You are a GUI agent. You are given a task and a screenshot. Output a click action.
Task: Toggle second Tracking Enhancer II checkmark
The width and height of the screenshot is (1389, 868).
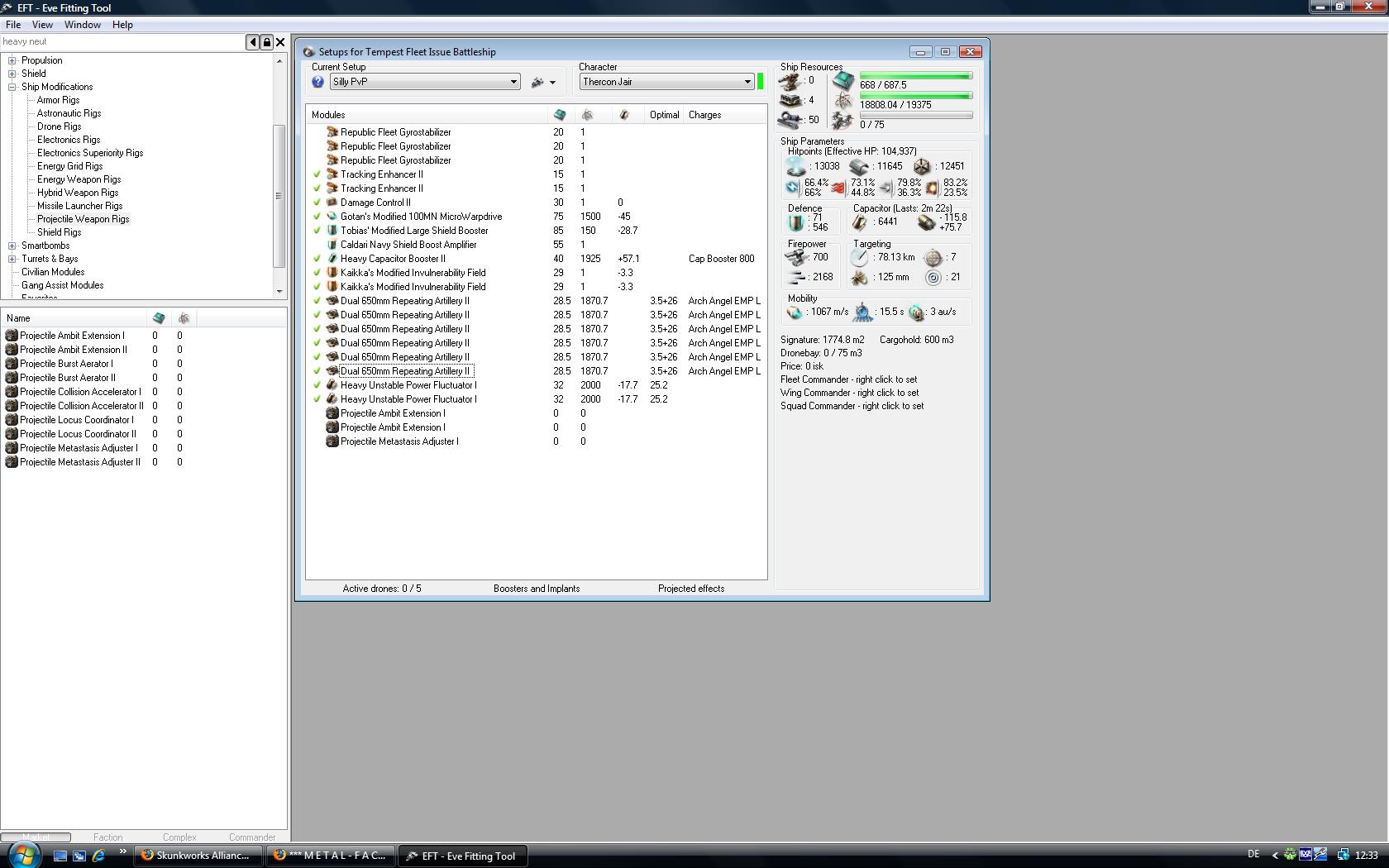point(317,188)
